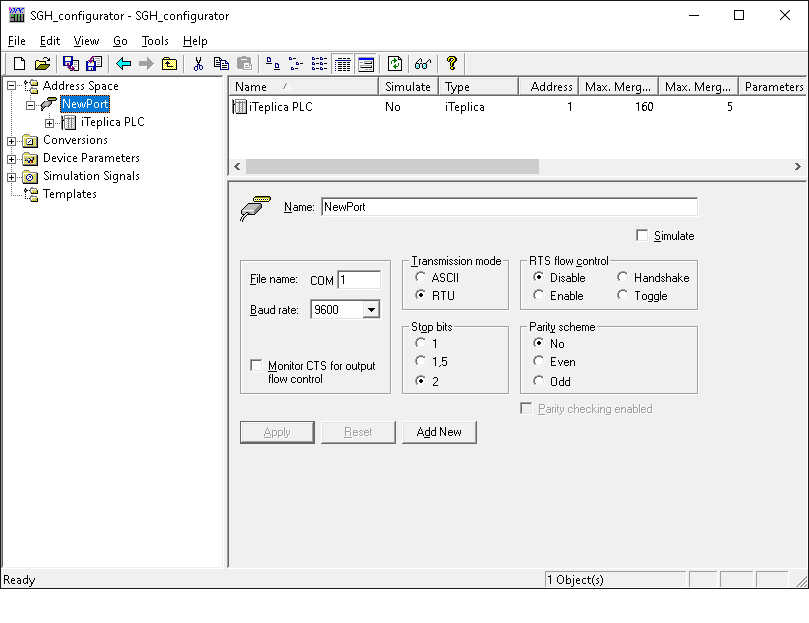Screen dimensions: 809x623
Task: Switch to Details view icon
Action: (343, 63)
